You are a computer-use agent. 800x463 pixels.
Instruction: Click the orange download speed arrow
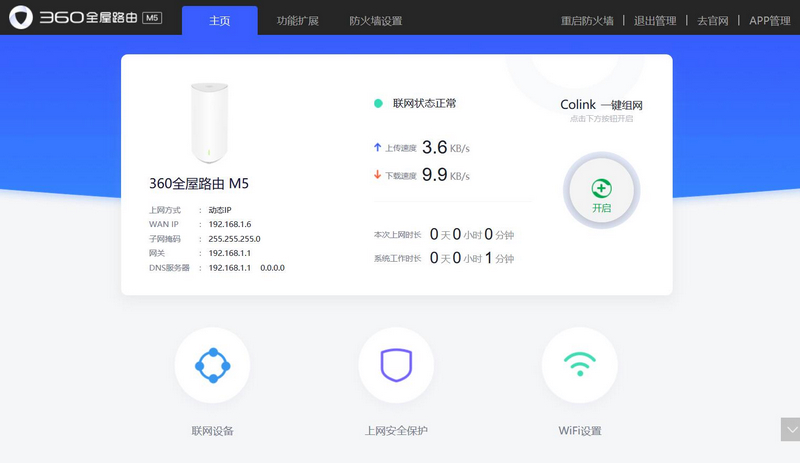coord(378,175)
